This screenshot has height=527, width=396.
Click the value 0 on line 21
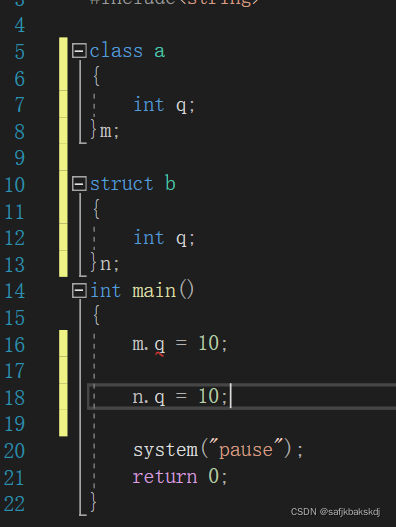(x=214, y=477)
